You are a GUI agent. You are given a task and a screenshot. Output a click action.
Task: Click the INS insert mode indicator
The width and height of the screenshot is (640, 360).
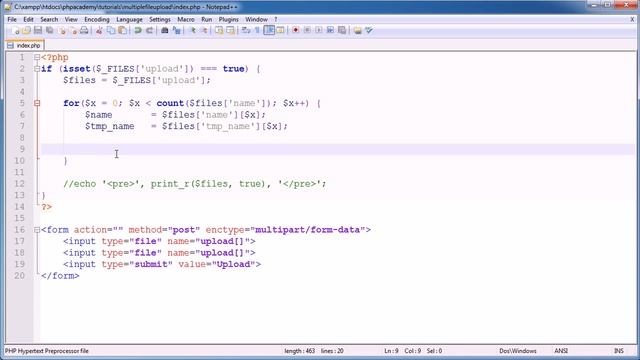point(619,351)
